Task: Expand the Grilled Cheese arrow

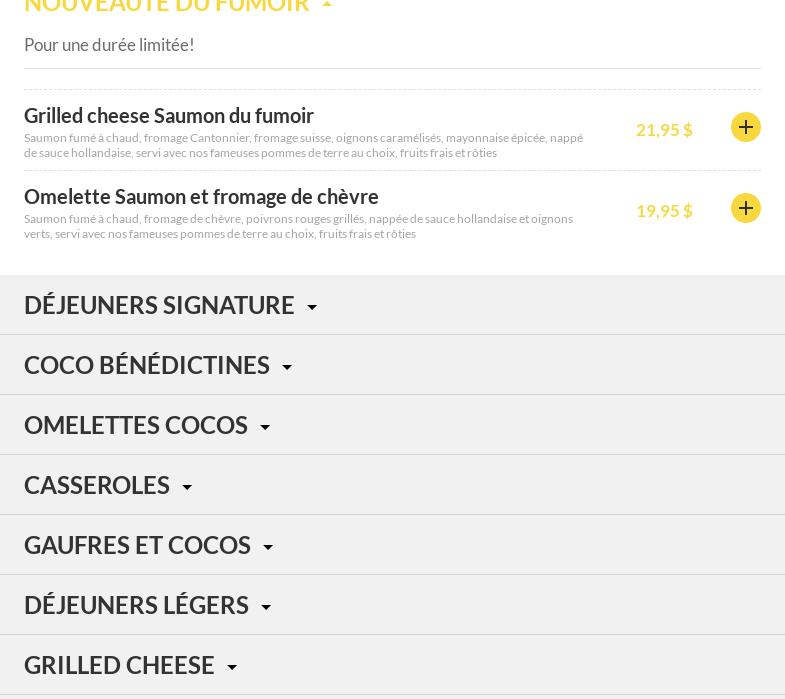Action: tap(232, 668)
